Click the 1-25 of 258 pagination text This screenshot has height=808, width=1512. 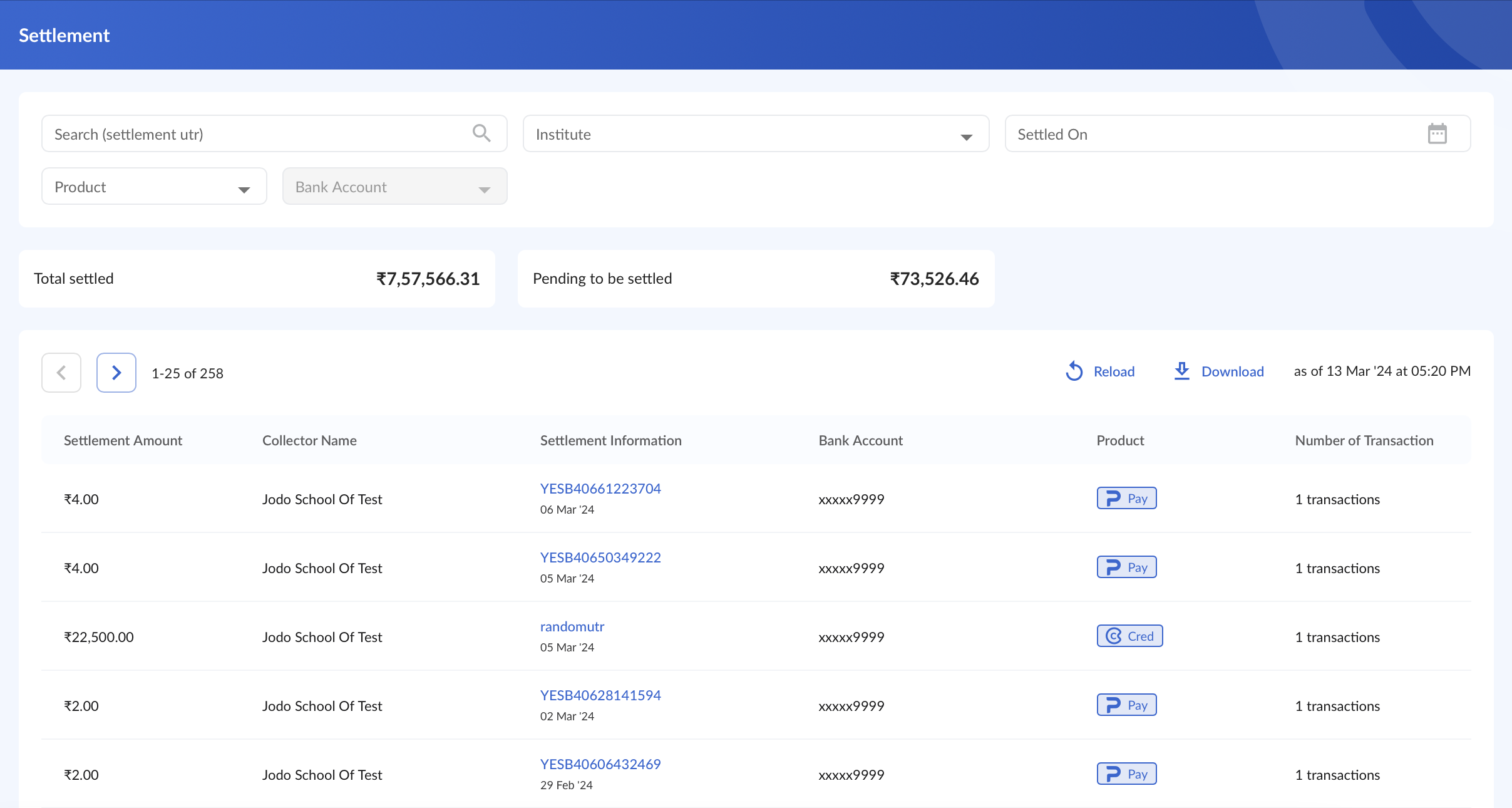pyautogui.click(x=187, y=373)
